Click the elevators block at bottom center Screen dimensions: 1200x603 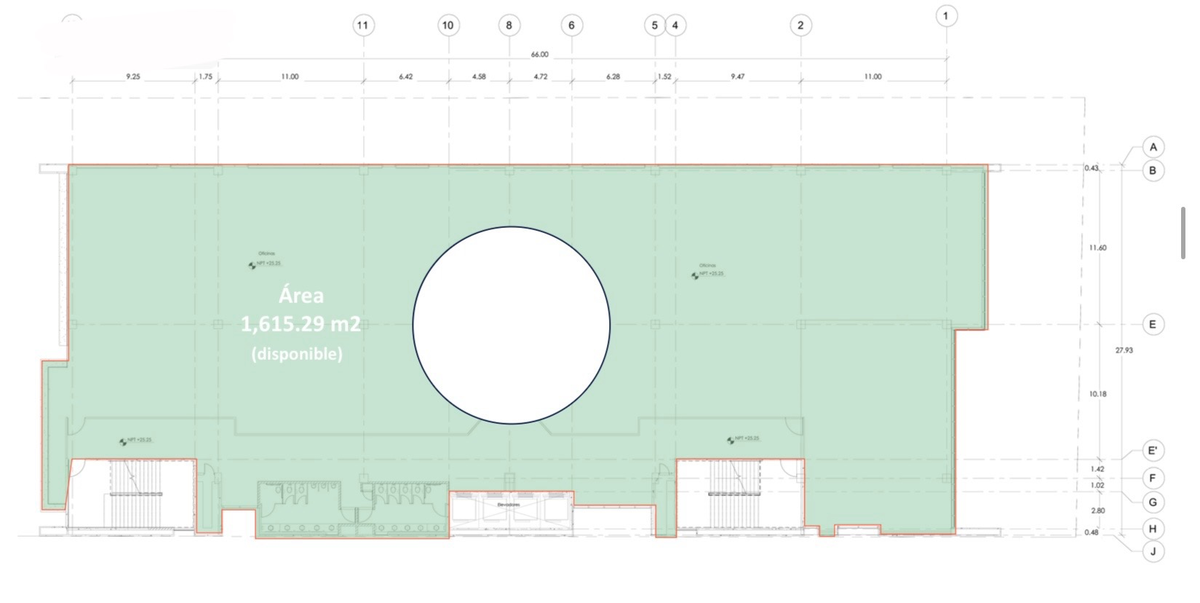pyautogui.click(x=510, y=506)
